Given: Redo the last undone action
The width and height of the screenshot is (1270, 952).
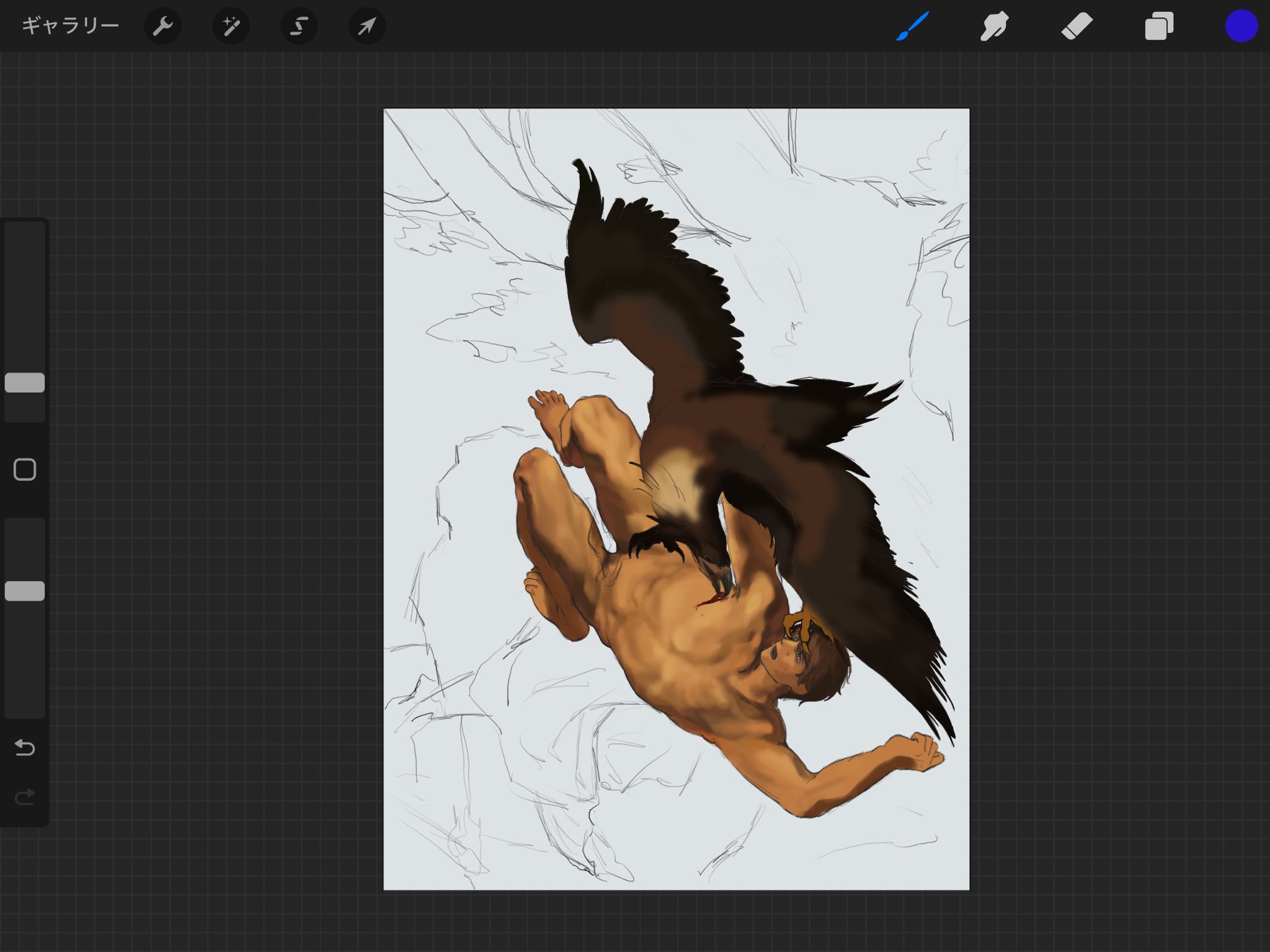Looking at the screenshot, I should tap(25, 796).
